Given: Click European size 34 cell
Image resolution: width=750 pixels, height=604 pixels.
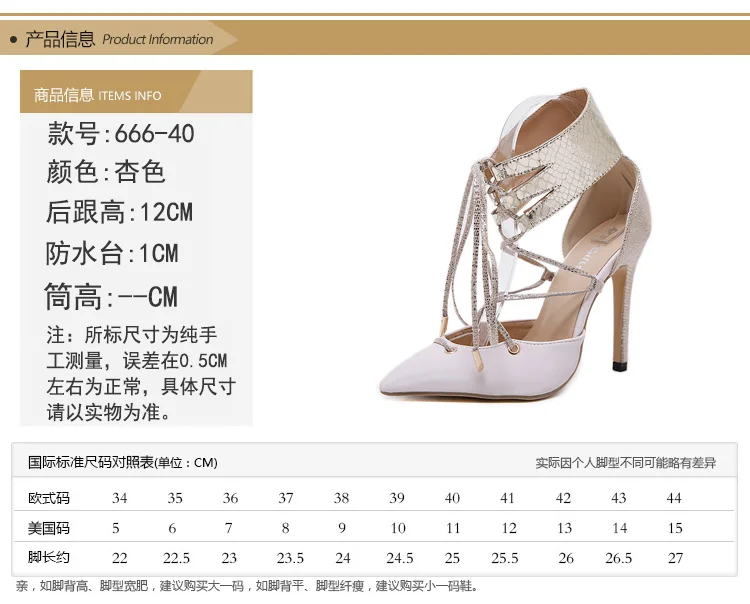Looking at the screenshot, I should 120,498.
